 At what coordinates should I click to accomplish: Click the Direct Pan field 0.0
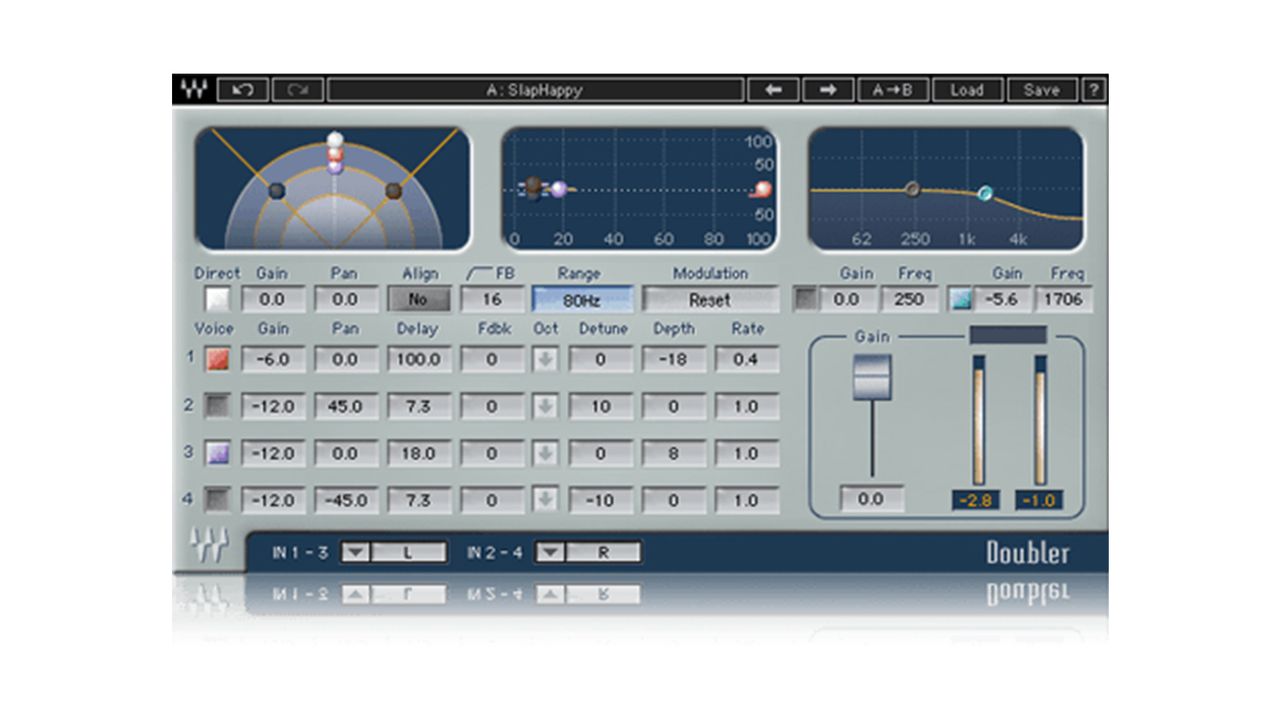point(346,299)
